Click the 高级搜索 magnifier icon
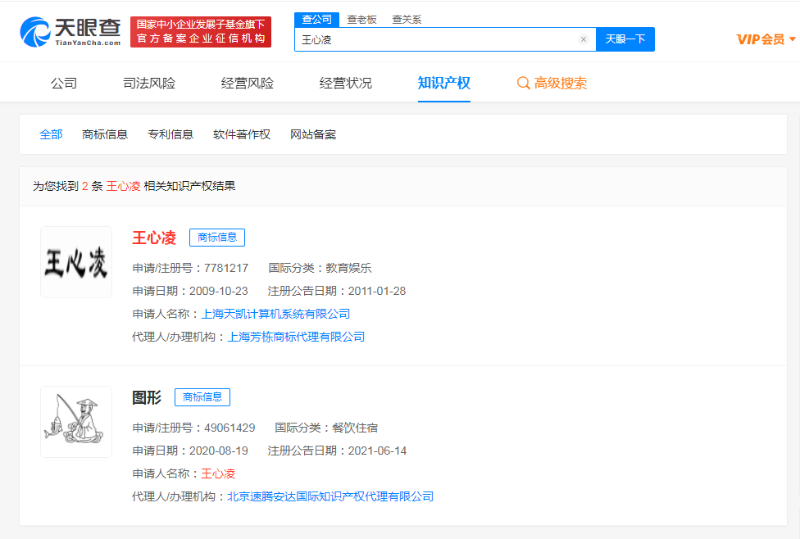800x539 pixels. tap(523, 83)
